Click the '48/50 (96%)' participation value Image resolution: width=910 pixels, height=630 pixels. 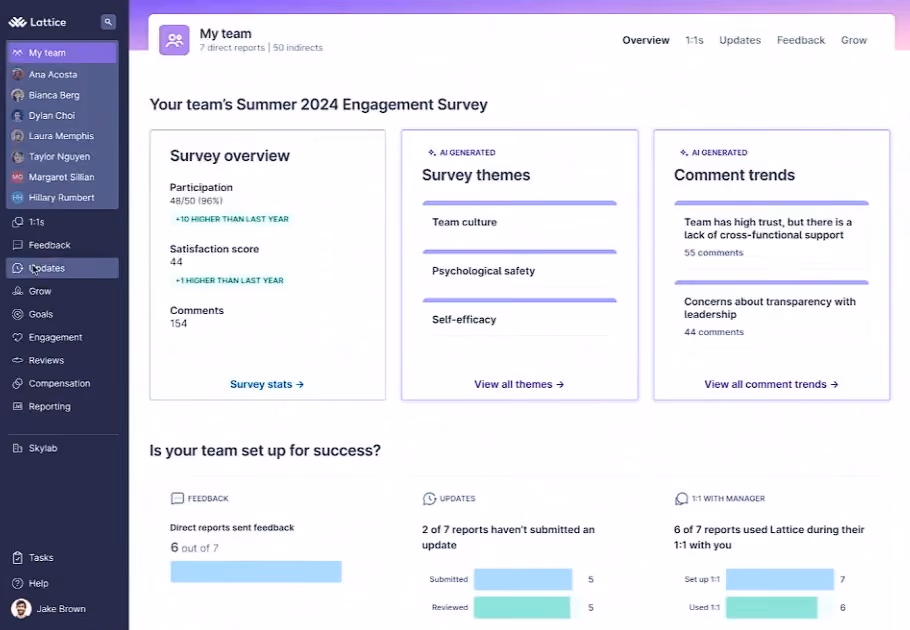[196, 201]
